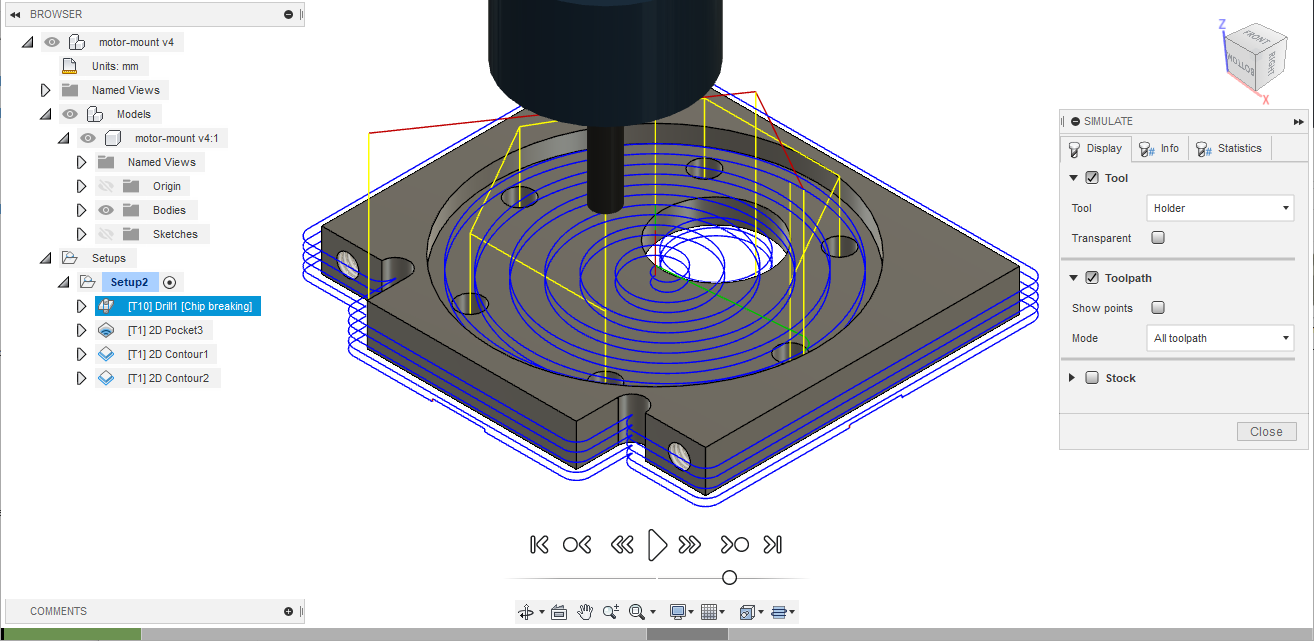Click the Grids and Snaps icon
The image size is (1314, 641).
pyautogui.click(x=712, y=611)
